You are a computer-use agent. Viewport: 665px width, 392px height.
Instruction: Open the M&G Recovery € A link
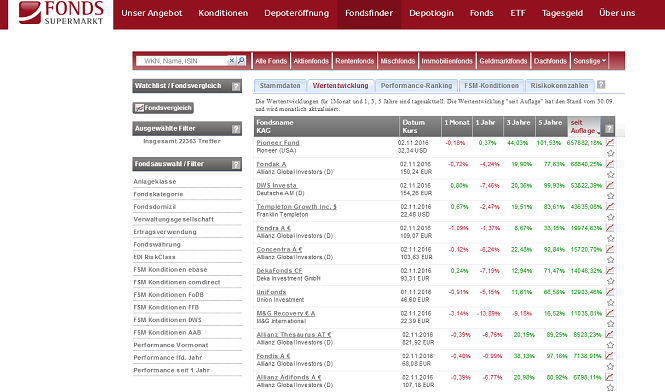(286, 314)
